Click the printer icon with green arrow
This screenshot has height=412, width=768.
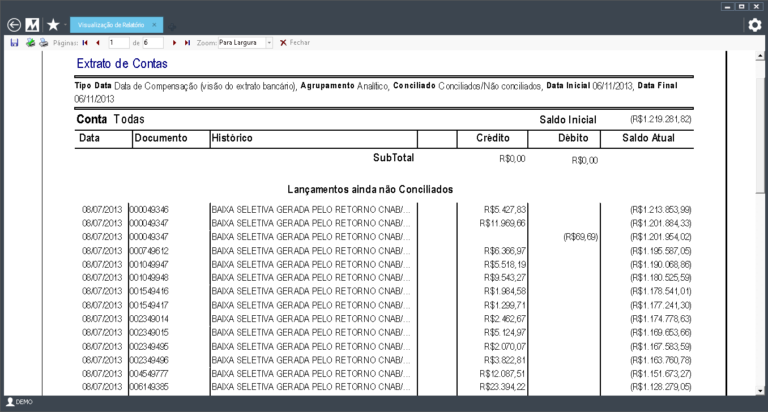tap(30, 43)
